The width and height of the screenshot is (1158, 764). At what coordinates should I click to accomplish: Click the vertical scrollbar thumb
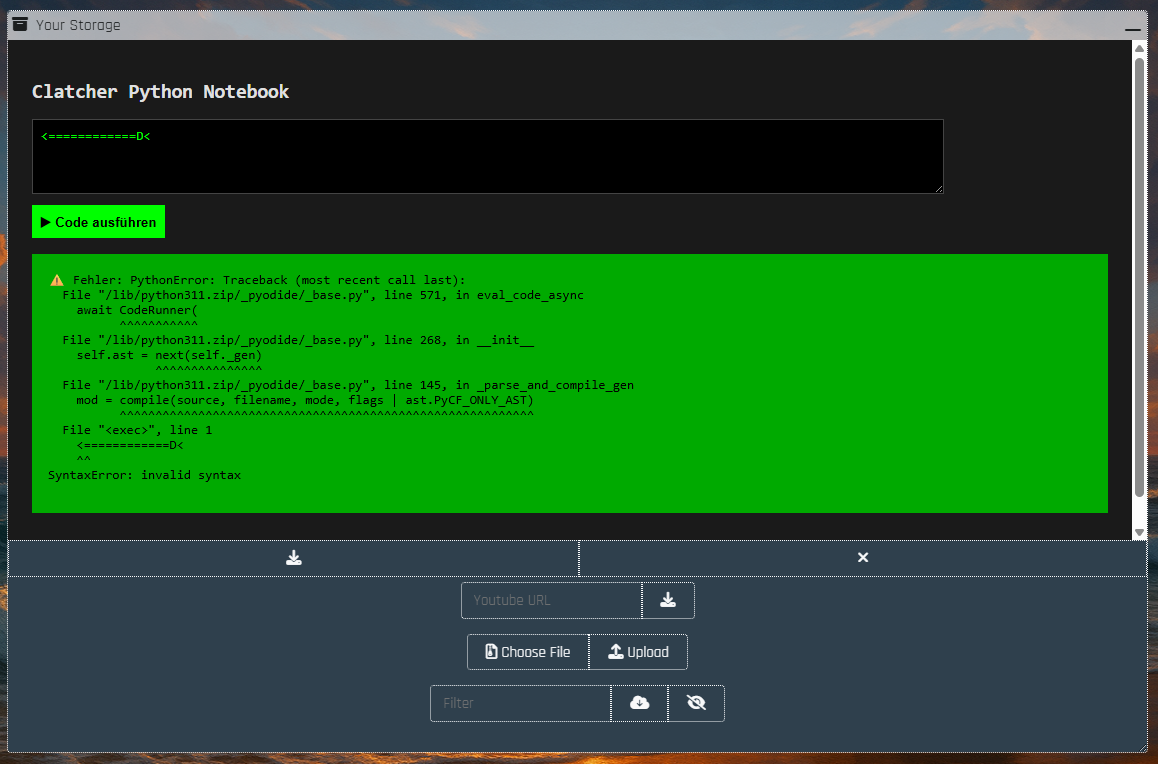click(x=1139, y=277)
